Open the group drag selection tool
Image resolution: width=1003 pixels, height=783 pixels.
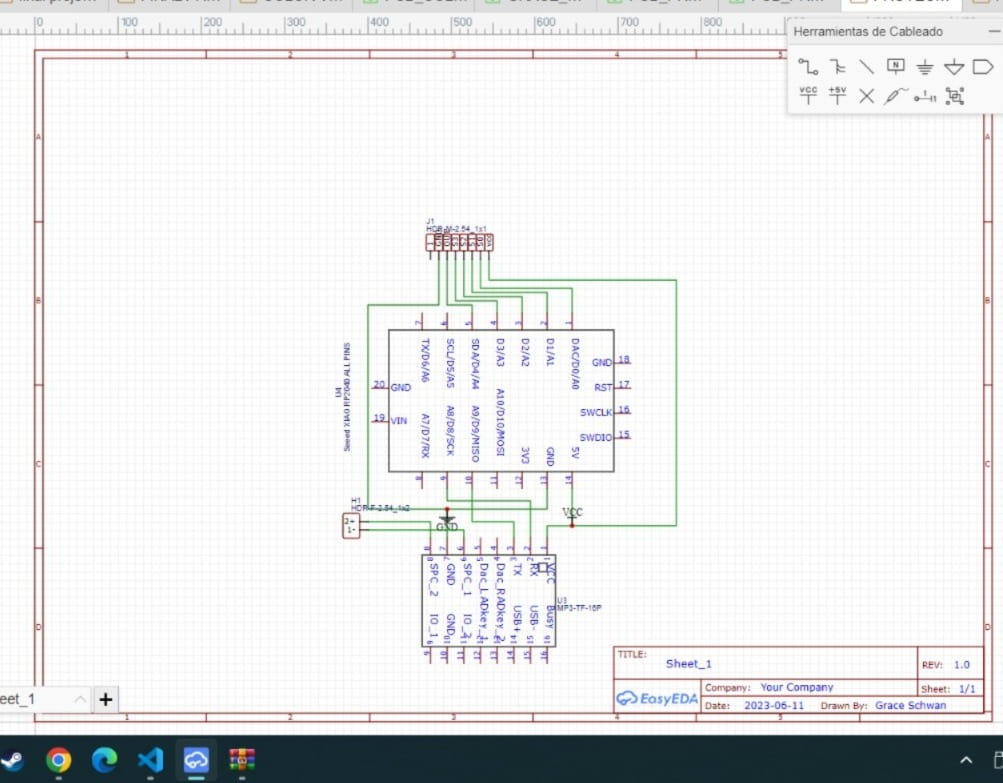pos(952,97)
